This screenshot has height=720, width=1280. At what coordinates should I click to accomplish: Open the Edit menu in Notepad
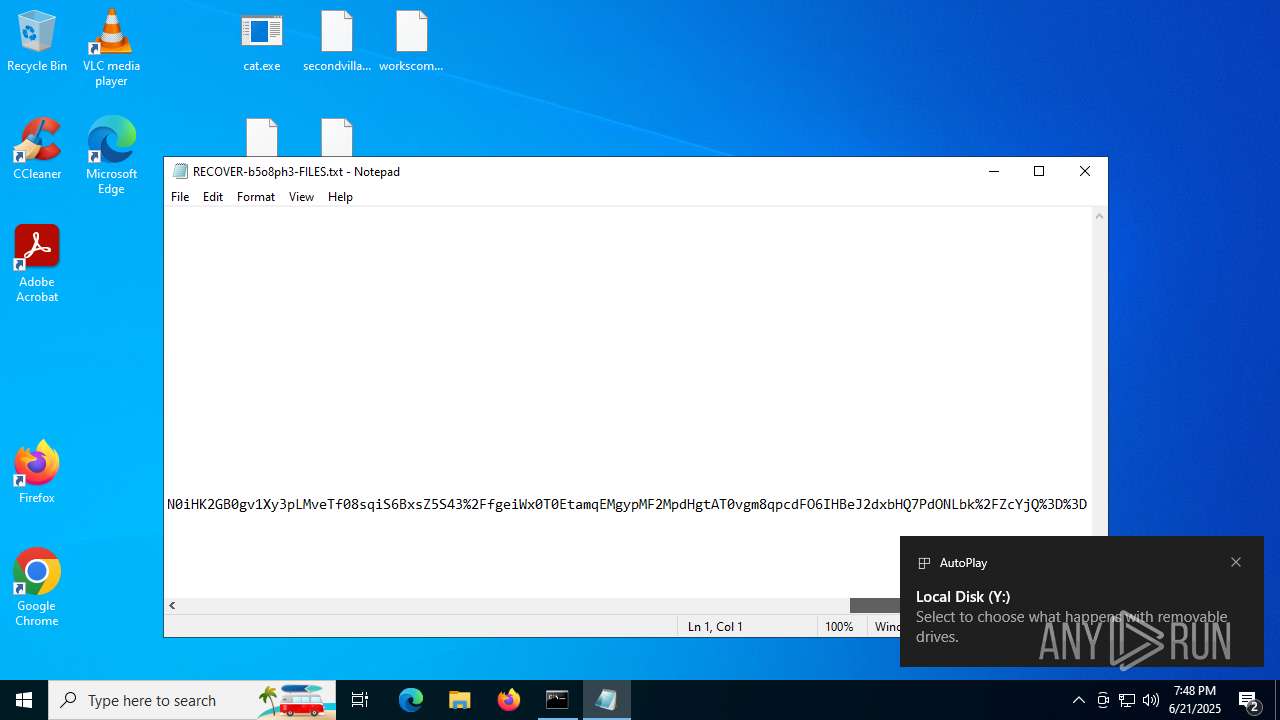[x=213, y=197]
